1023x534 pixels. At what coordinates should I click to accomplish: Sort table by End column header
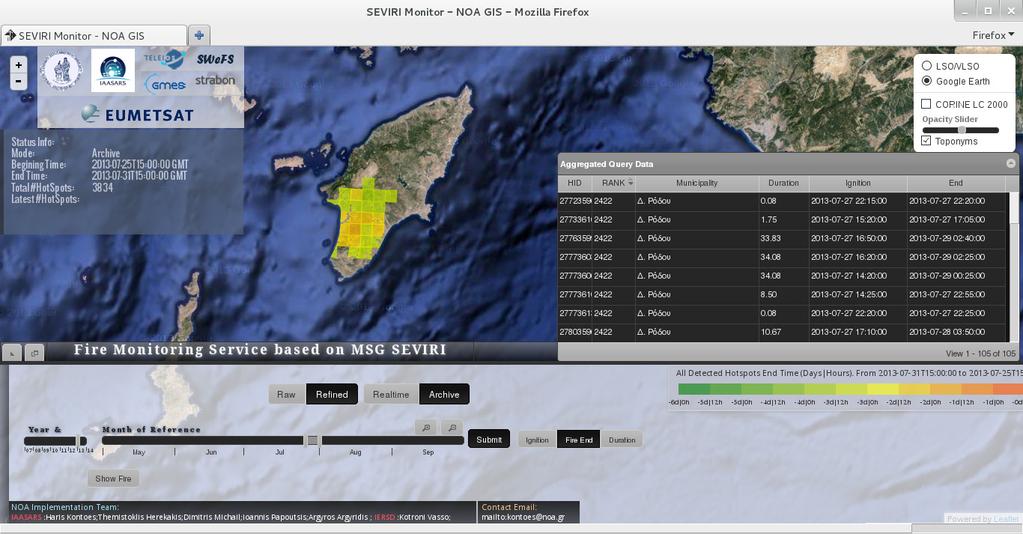pos(956,183)
